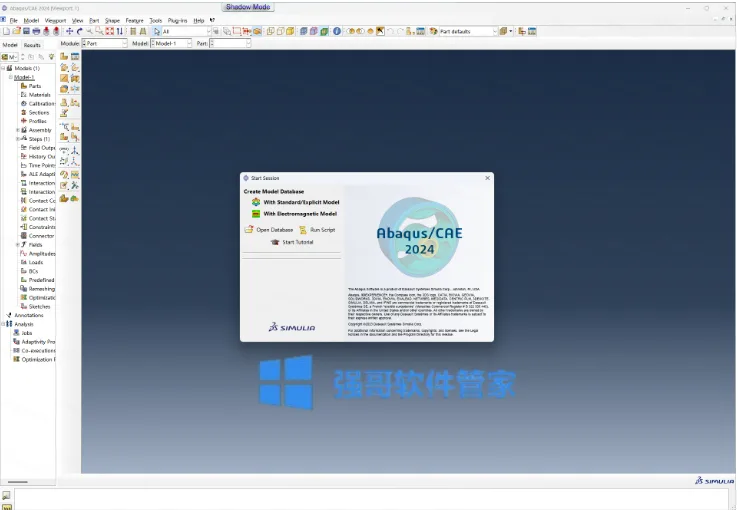The height and width of the screenshot is (510, 739).
Task: Click the New Model Database icon
Action: [x=7, y=31]
